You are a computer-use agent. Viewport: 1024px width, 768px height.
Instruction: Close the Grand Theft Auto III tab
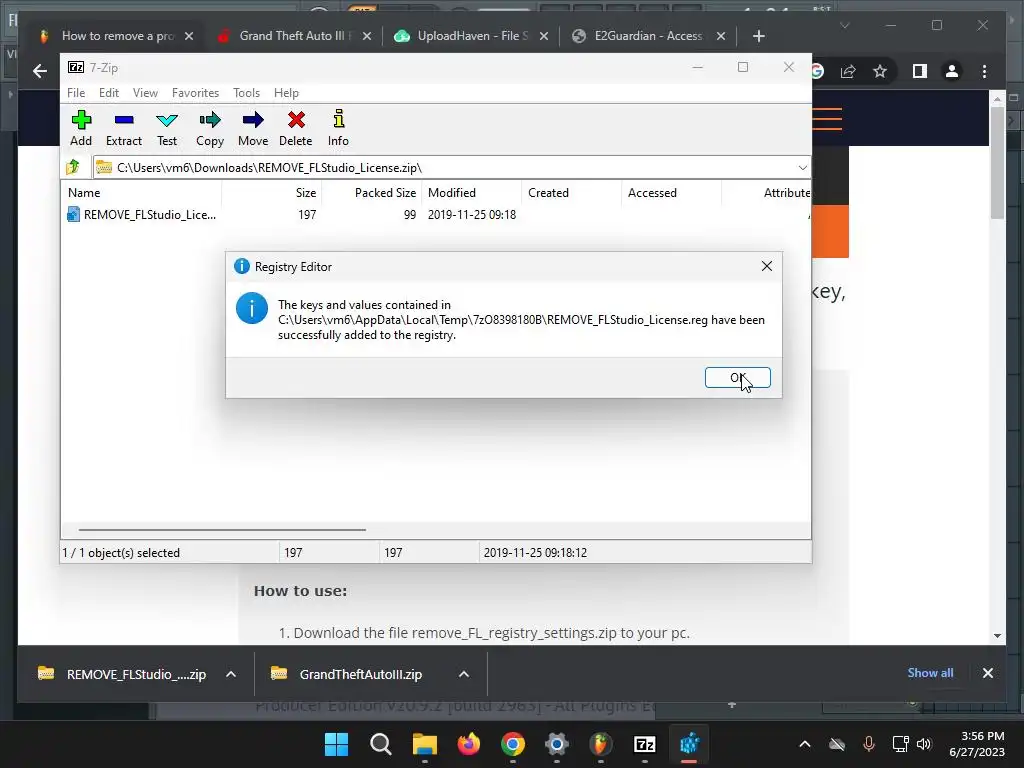tap(367, 36)
